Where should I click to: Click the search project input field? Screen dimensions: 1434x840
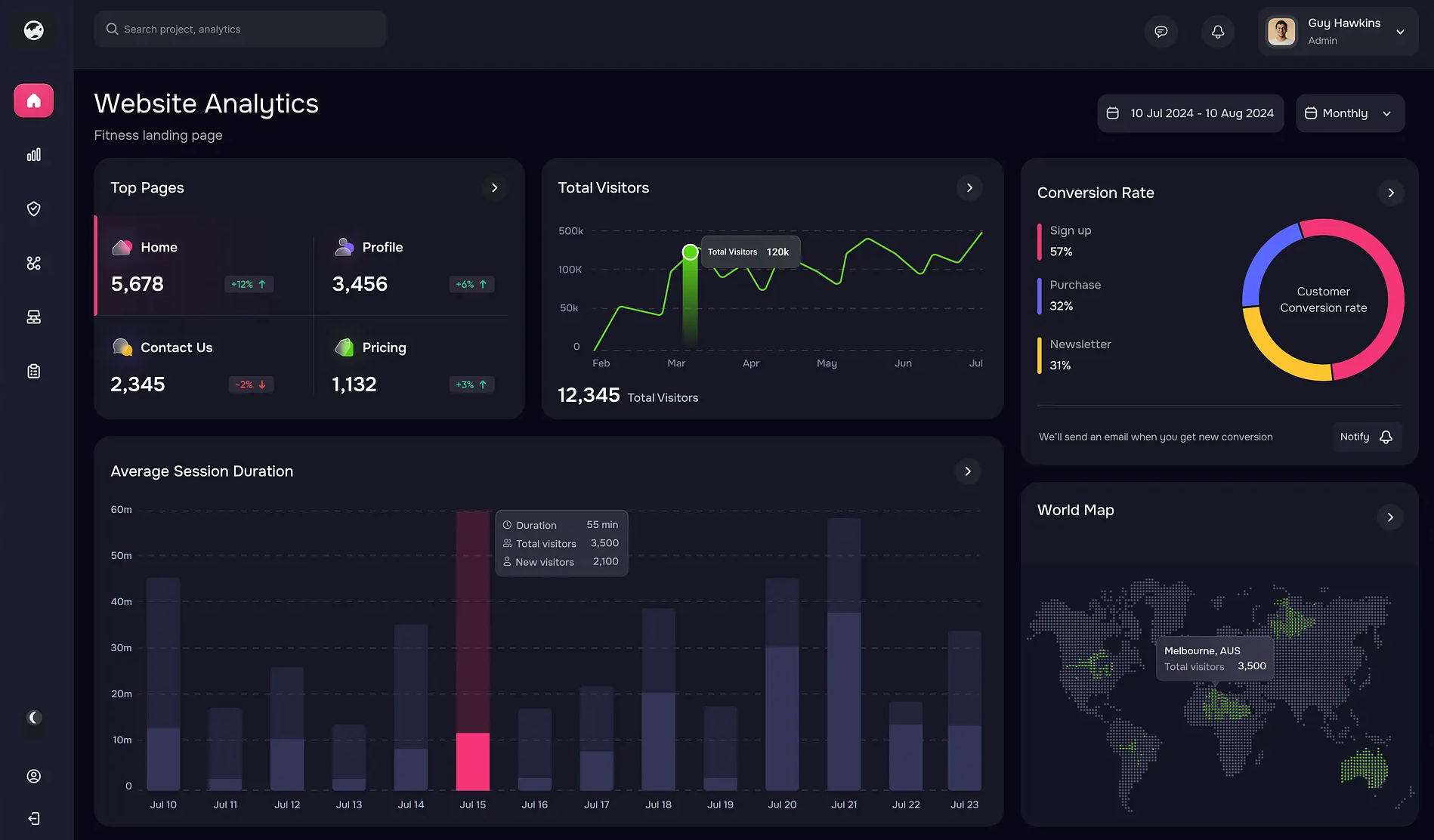pyautogui.click(x=240, y=29)
